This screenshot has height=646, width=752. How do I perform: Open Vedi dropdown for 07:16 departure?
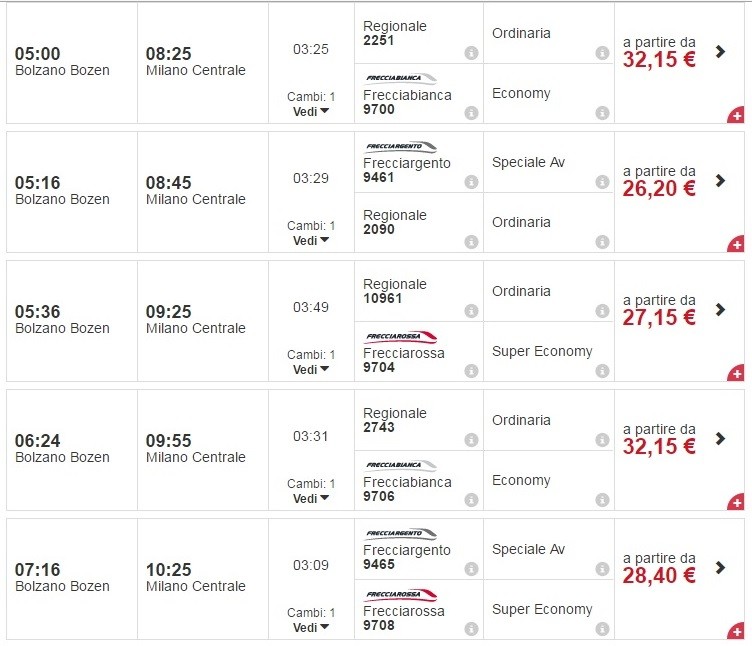(x=311, y=627)
